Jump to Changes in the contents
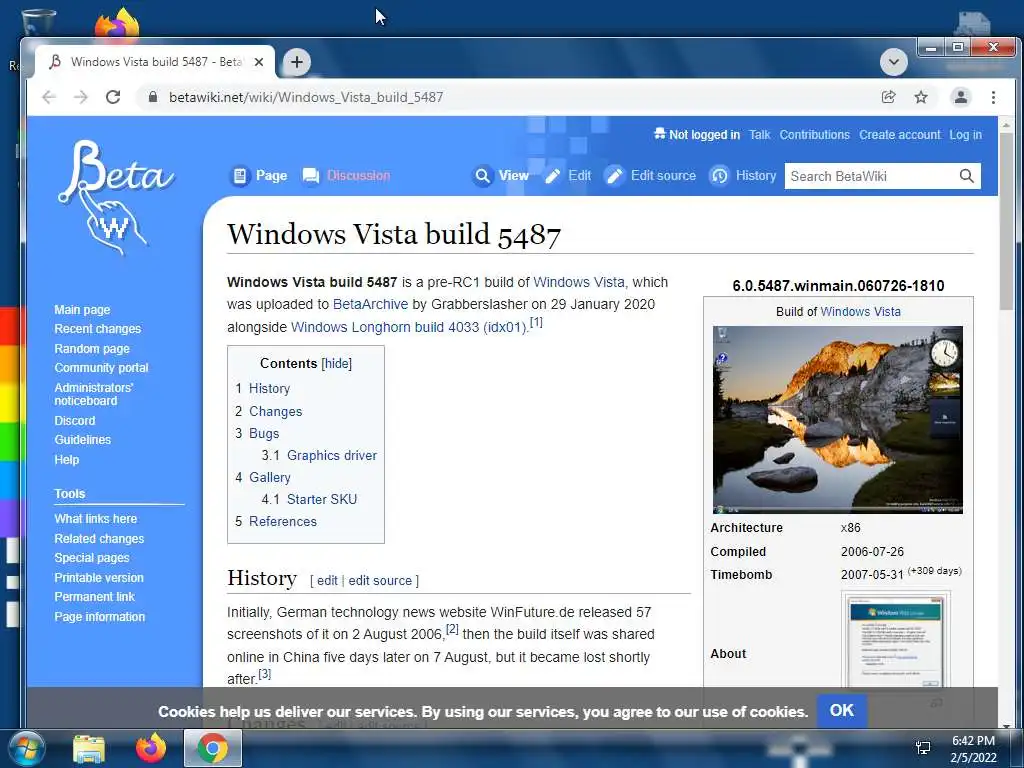 click(276, 411)
